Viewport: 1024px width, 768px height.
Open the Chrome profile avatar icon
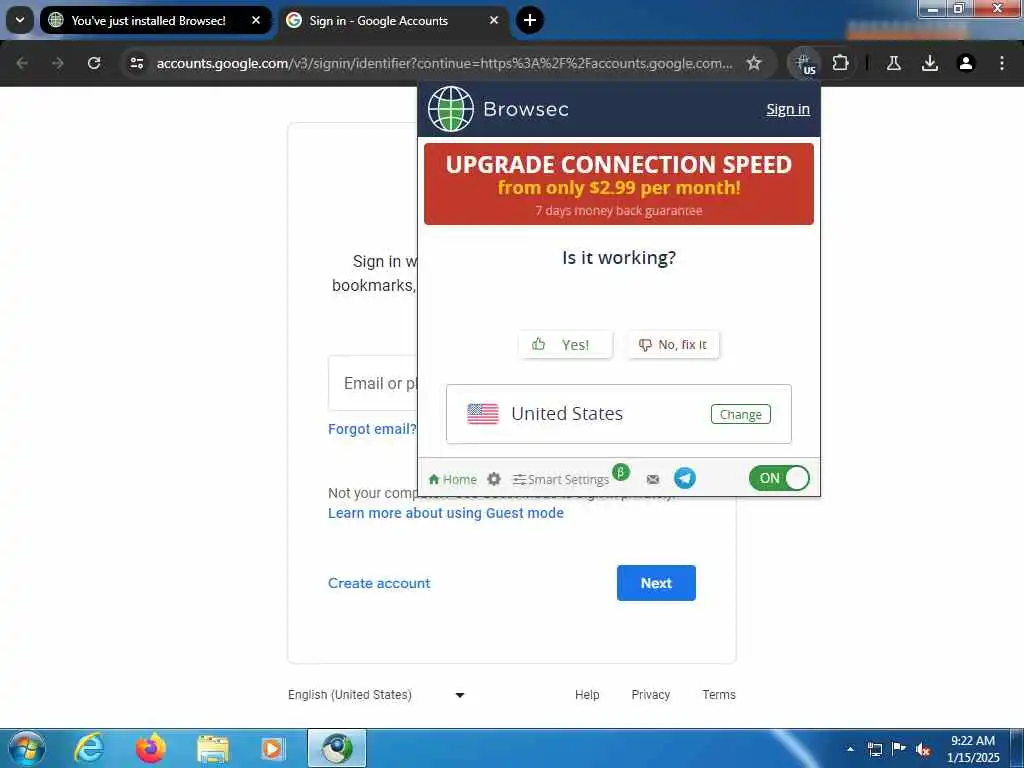[x=966, y=63]
